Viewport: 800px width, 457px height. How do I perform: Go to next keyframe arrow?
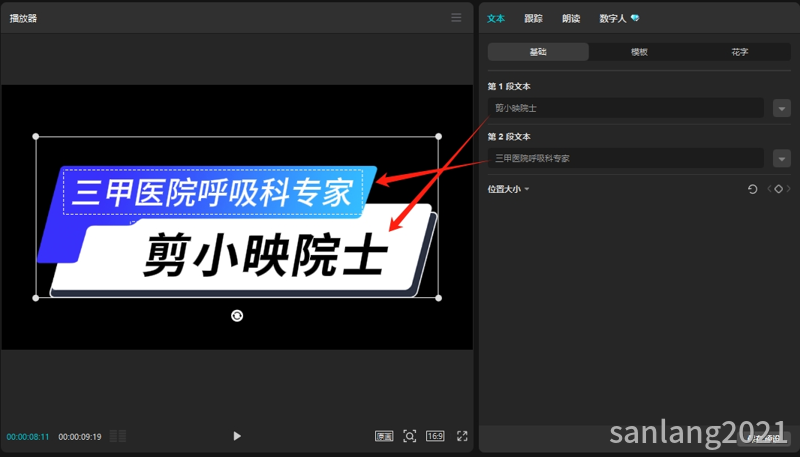point(788,189)
